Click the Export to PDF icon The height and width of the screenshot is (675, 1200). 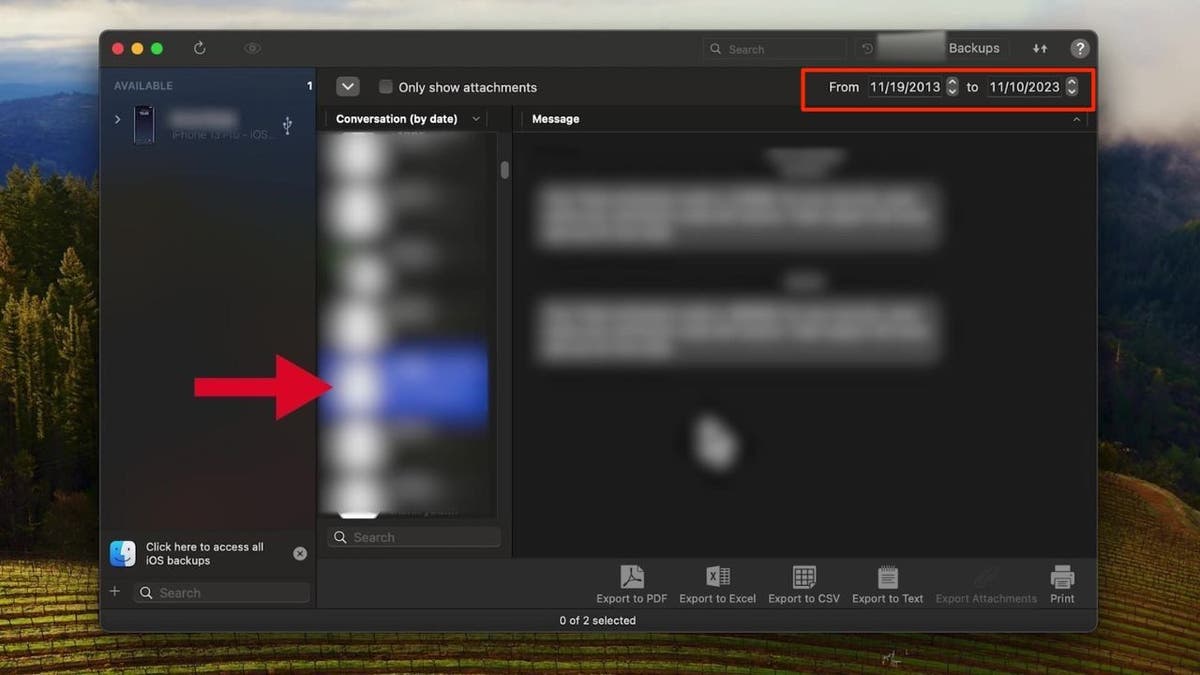coord(631,577)
